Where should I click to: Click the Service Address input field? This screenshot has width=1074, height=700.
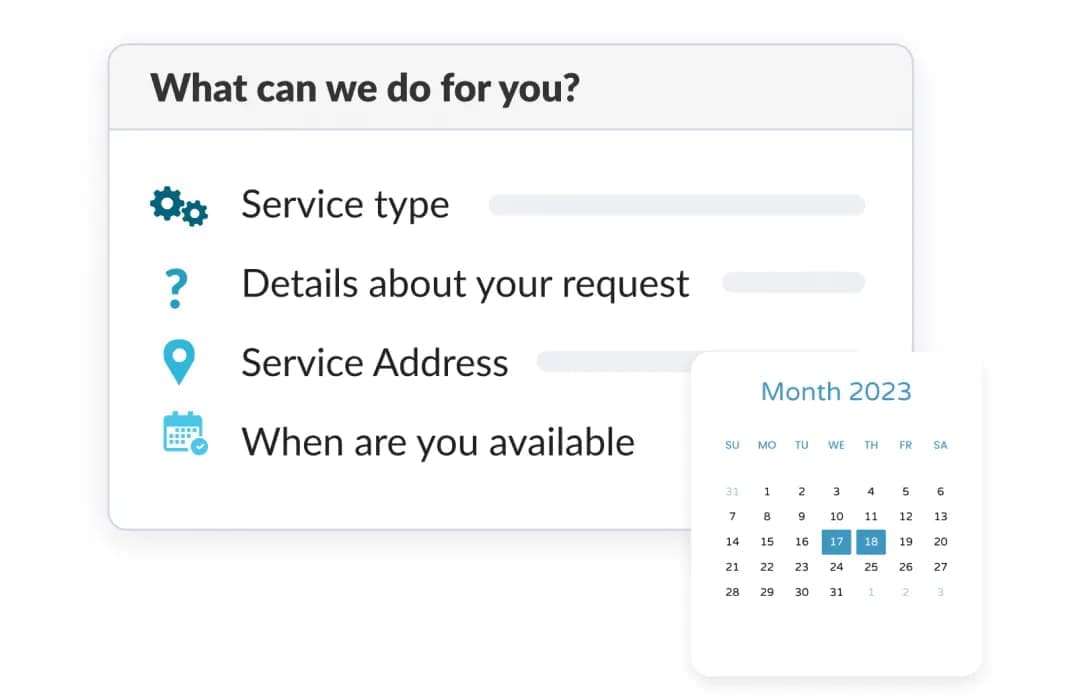click(612, 362)
